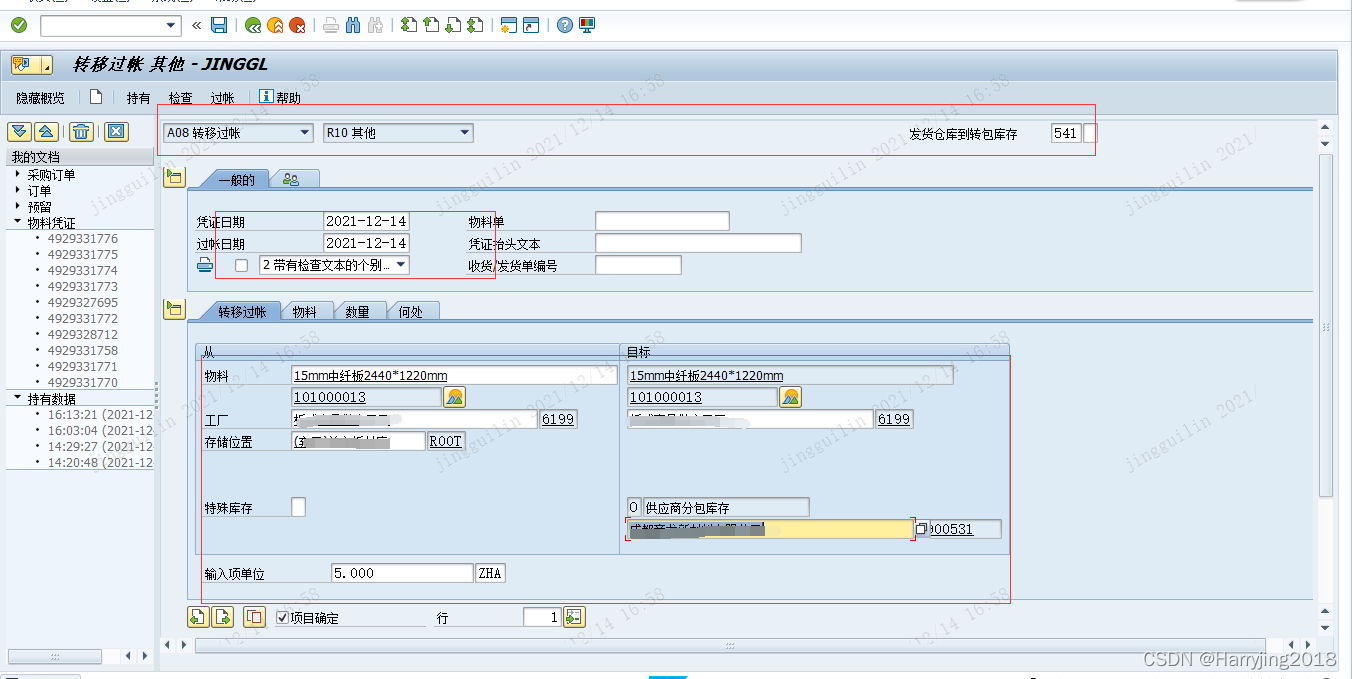Click the Go to line icon
The height and width of the screenshot is (679, 1352).
click(x=574, y=617)
